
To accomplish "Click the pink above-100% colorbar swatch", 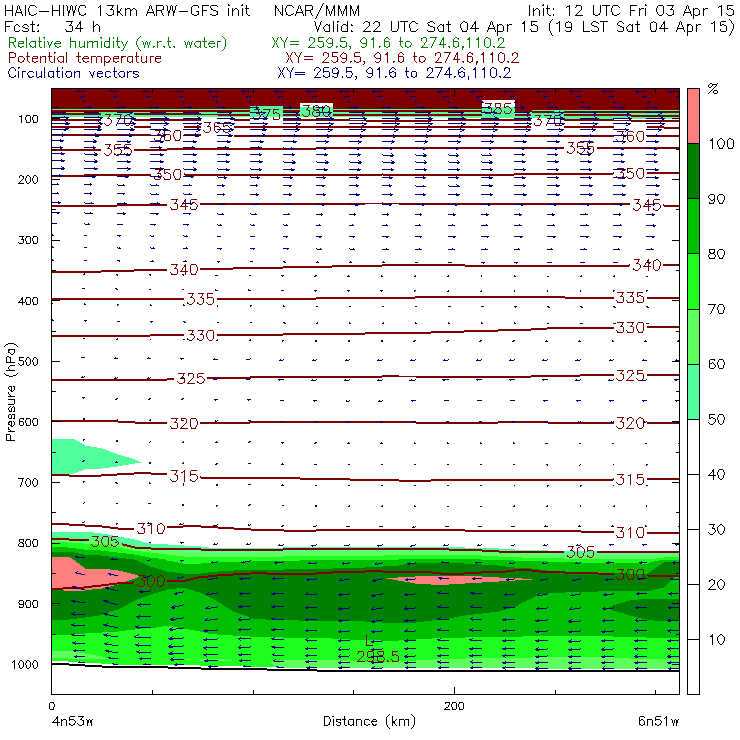I will pyautogui.click(x=693, y=116).
